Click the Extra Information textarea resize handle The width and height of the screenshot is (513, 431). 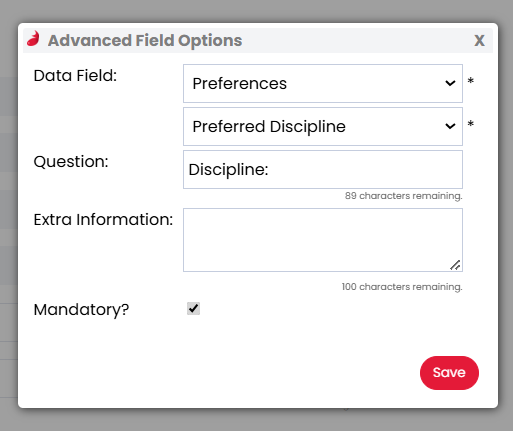coord(455,265)
